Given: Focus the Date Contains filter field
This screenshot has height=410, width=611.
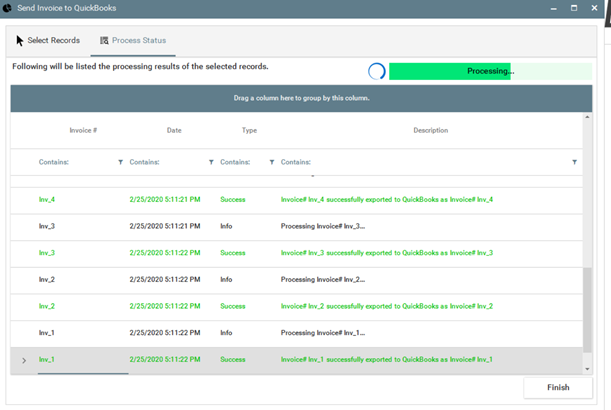Looking at the screenshot, I should (165, 162).
